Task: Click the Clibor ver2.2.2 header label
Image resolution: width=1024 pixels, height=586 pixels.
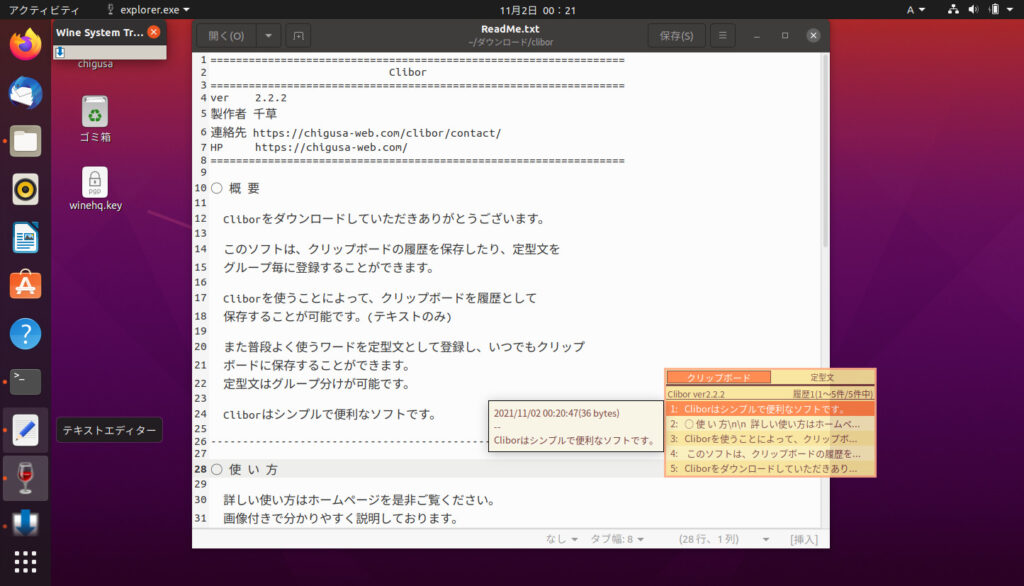Action: [x=696, y=395]
